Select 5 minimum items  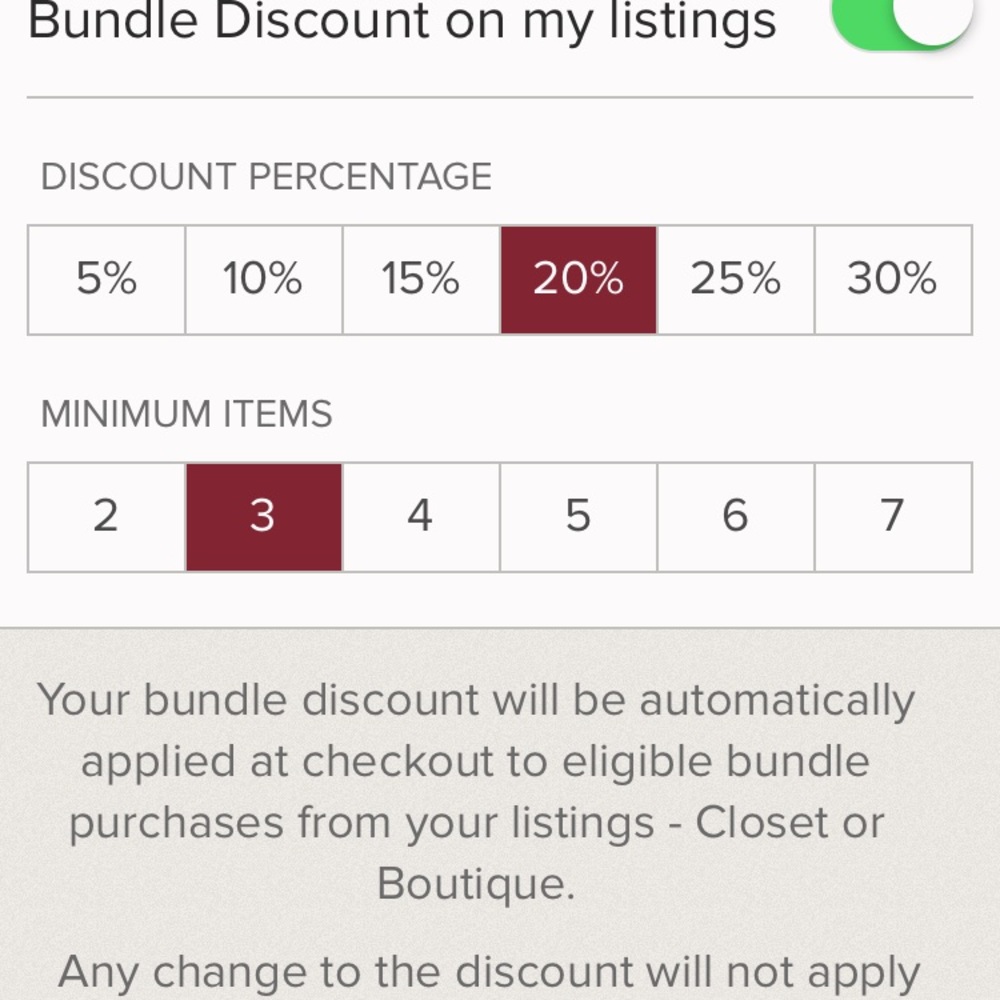578,517
